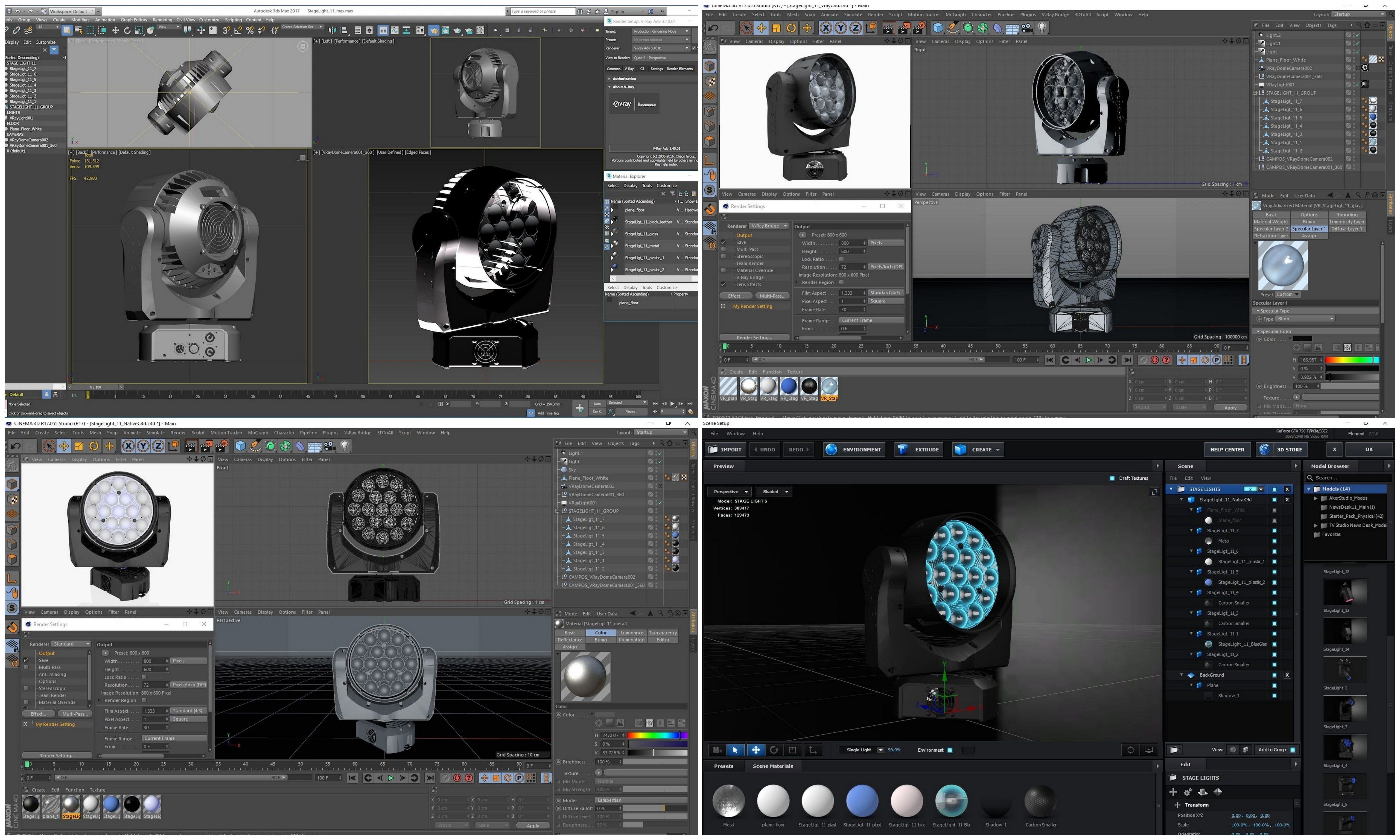Toggle Draft Textures checkbox in Element preview
Image resolution: width=1400 pixels, height=840 pixels.
pyautogui.click(x=1112, y=478)
